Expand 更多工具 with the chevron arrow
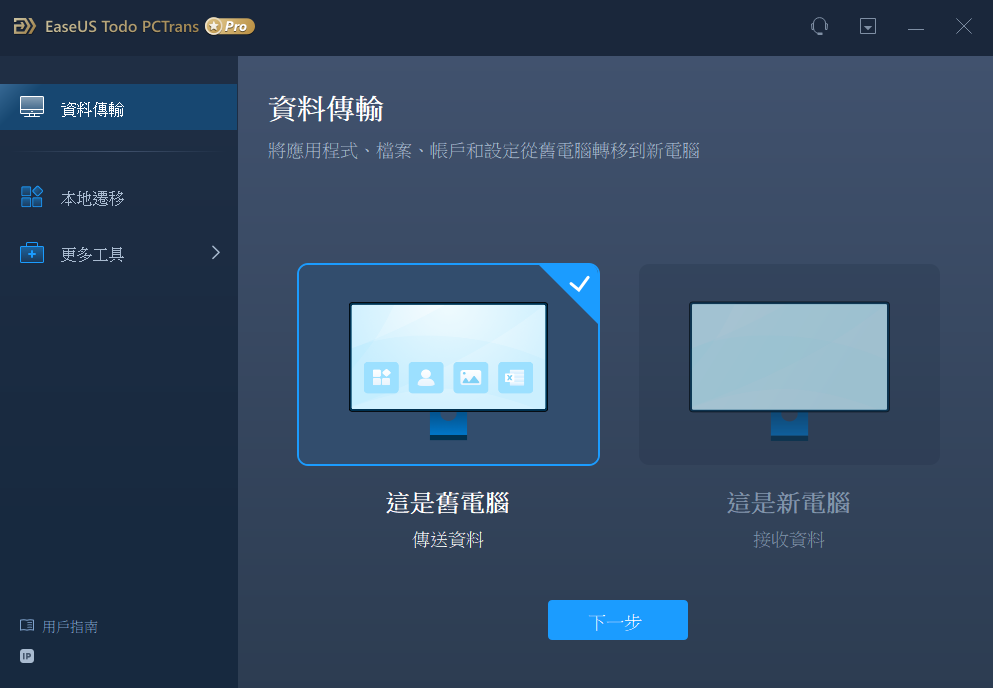Viewport: 993px width, 688px height. 216,253
